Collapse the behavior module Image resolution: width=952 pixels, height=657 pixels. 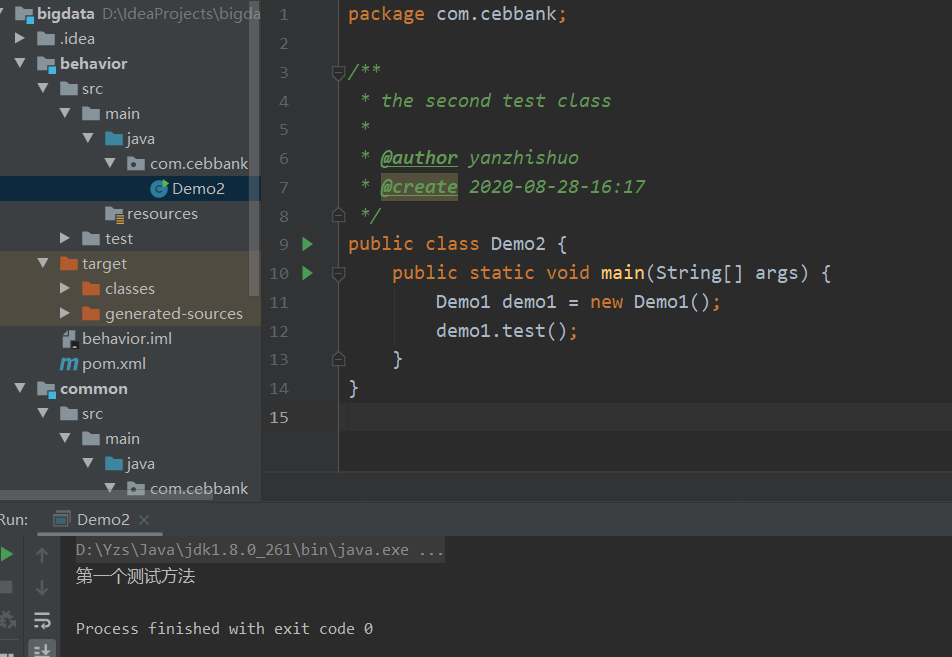[20, 63]
